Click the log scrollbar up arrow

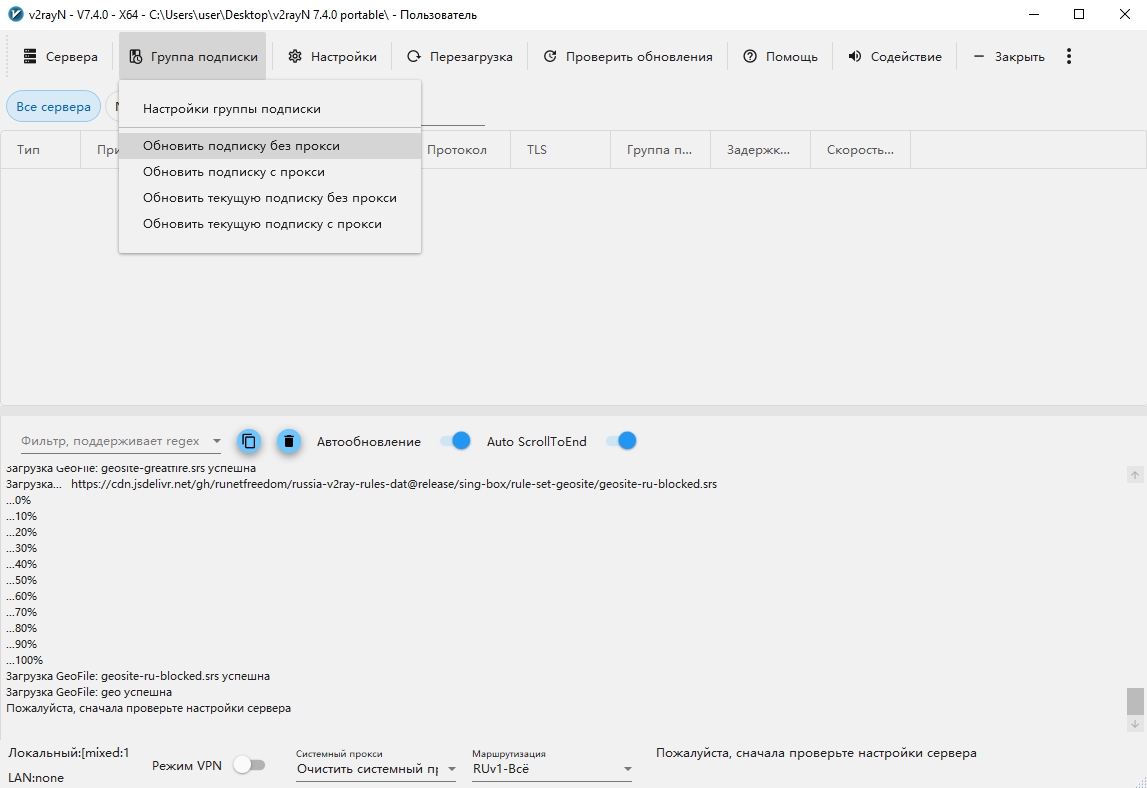(1135, 475)
